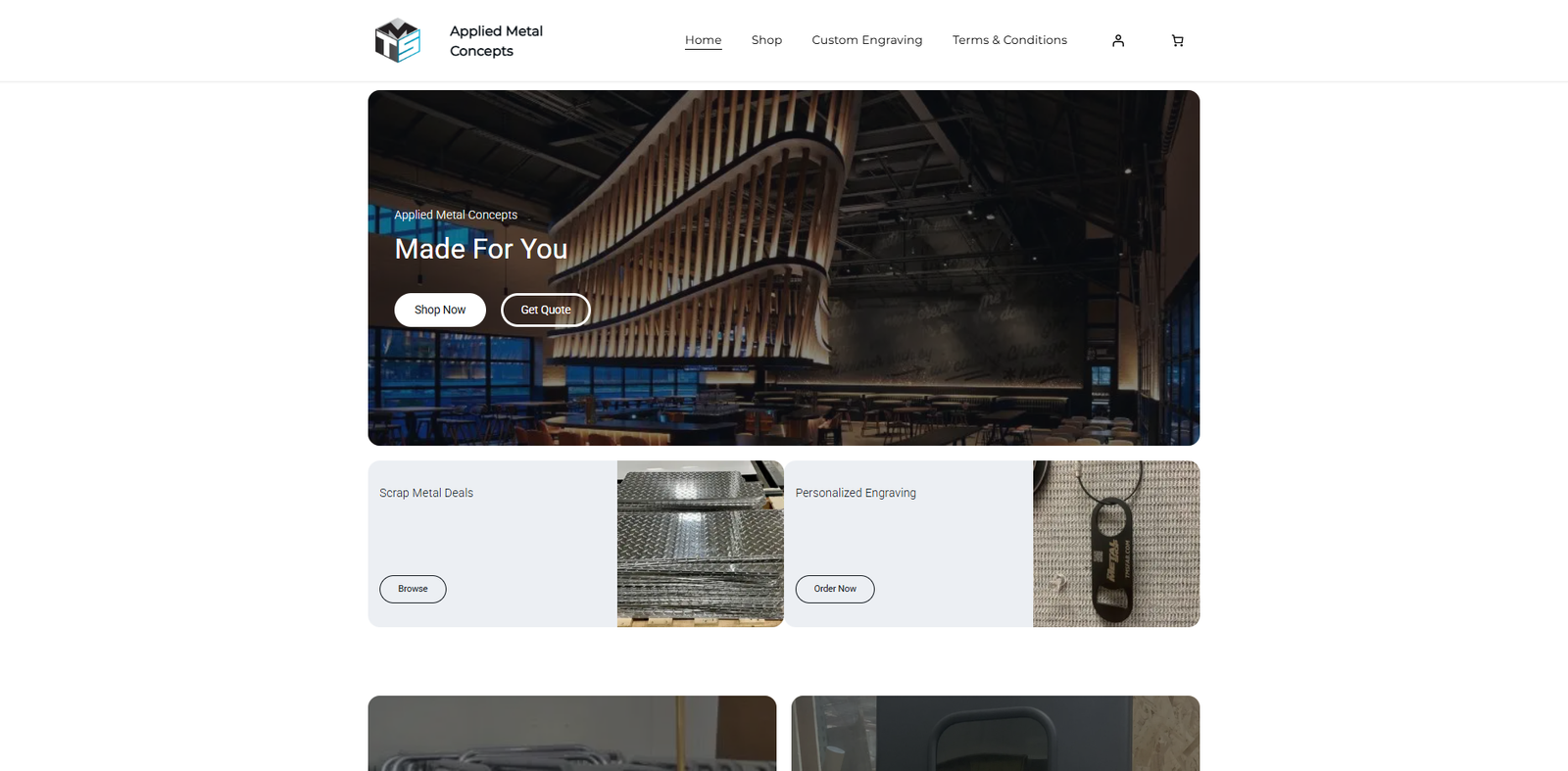Open the shopping cart icon
Screen dimensions: 1568x771
tap(1177, 40)
